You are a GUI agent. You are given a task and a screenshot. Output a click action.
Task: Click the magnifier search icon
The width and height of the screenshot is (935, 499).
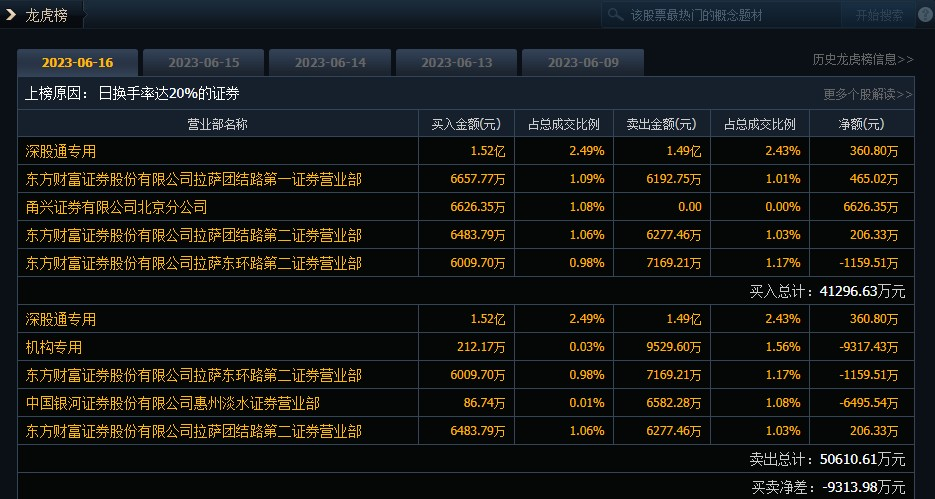(x=615, y=15)
